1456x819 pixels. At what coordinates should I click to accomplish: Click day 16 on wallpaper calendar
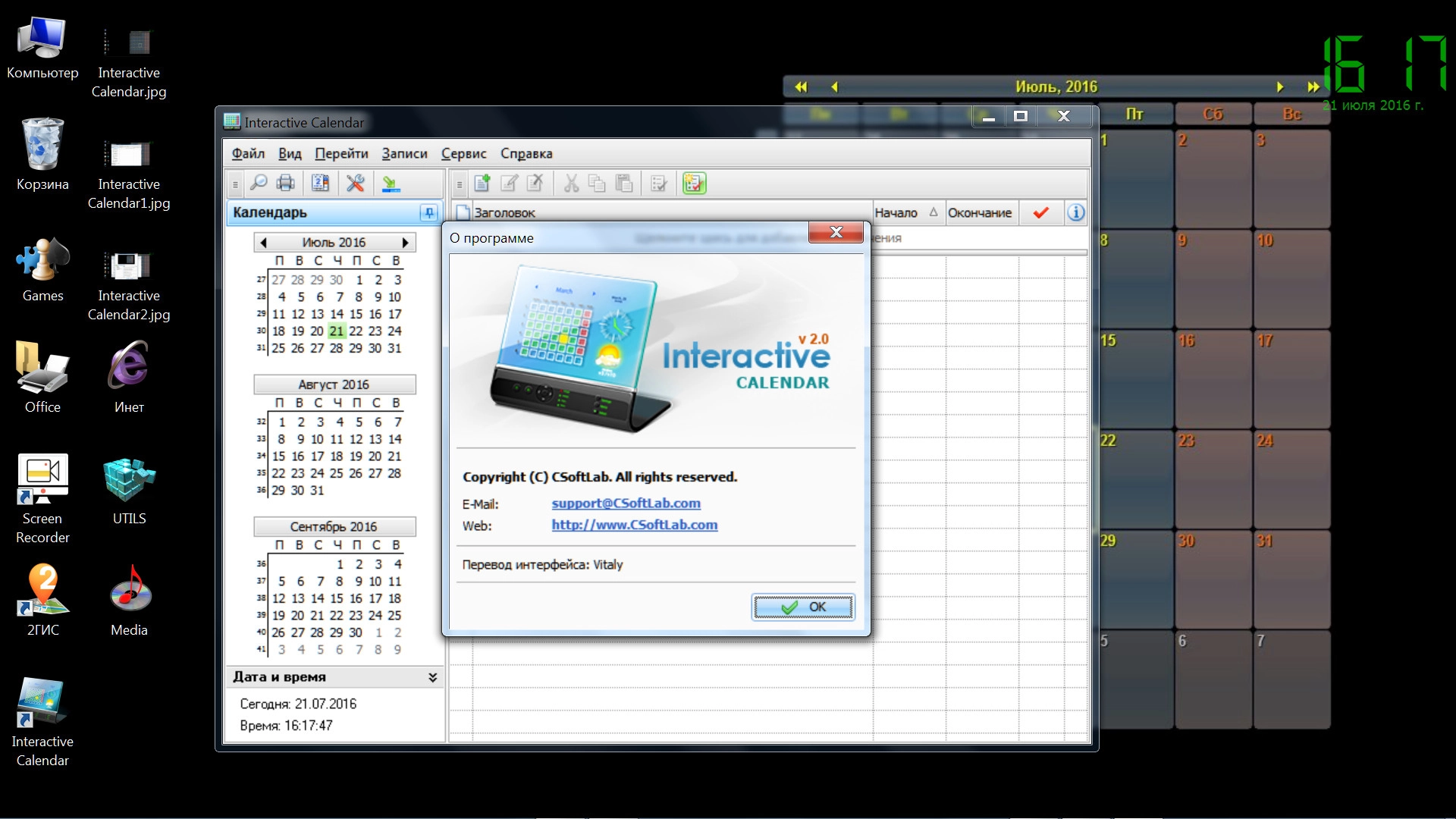click(1213, 378)
